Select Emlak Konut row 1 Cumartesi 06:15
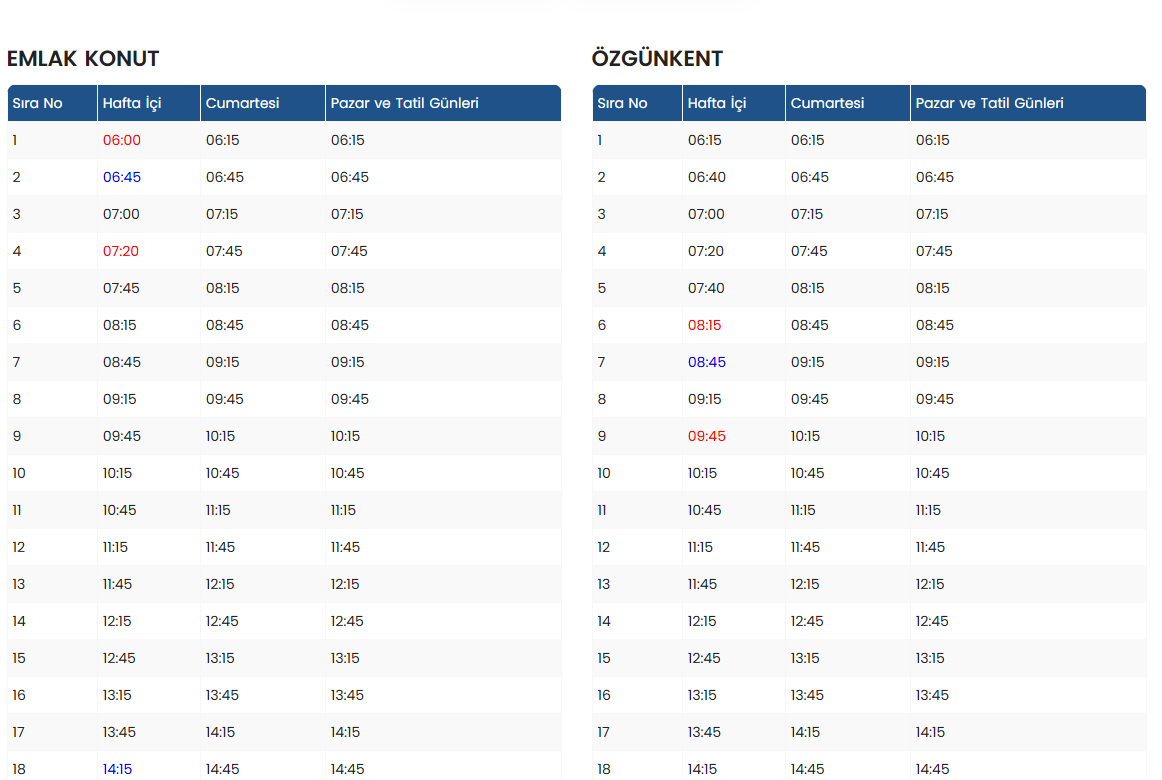 point(222,140)
